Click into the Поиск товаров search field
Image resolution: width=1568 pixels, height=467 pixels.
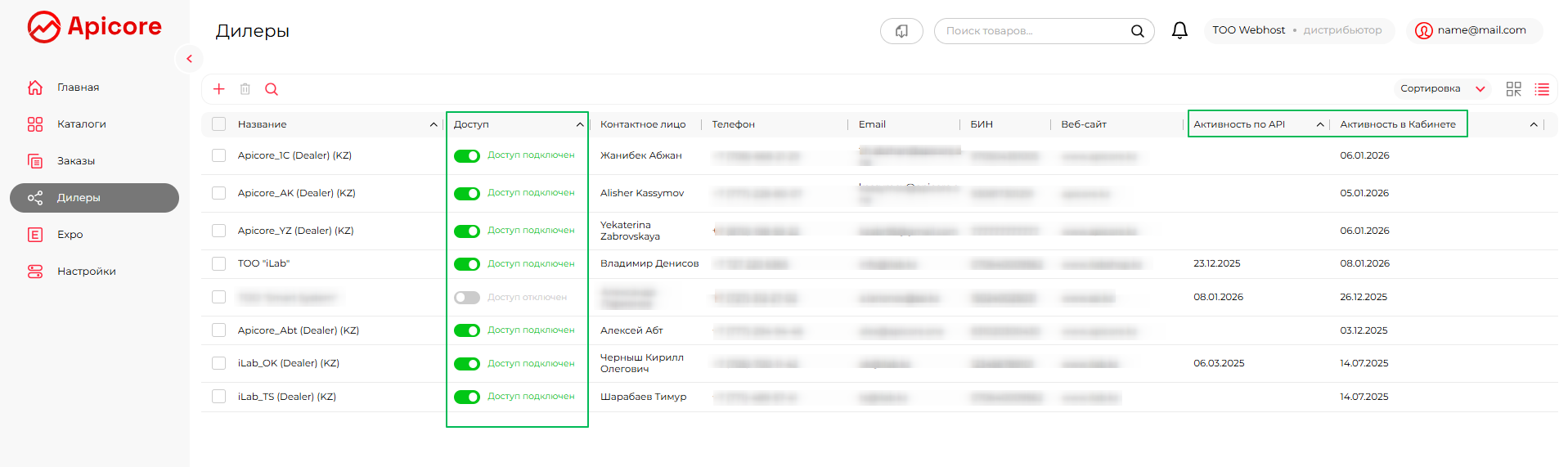click(1031, 31)
